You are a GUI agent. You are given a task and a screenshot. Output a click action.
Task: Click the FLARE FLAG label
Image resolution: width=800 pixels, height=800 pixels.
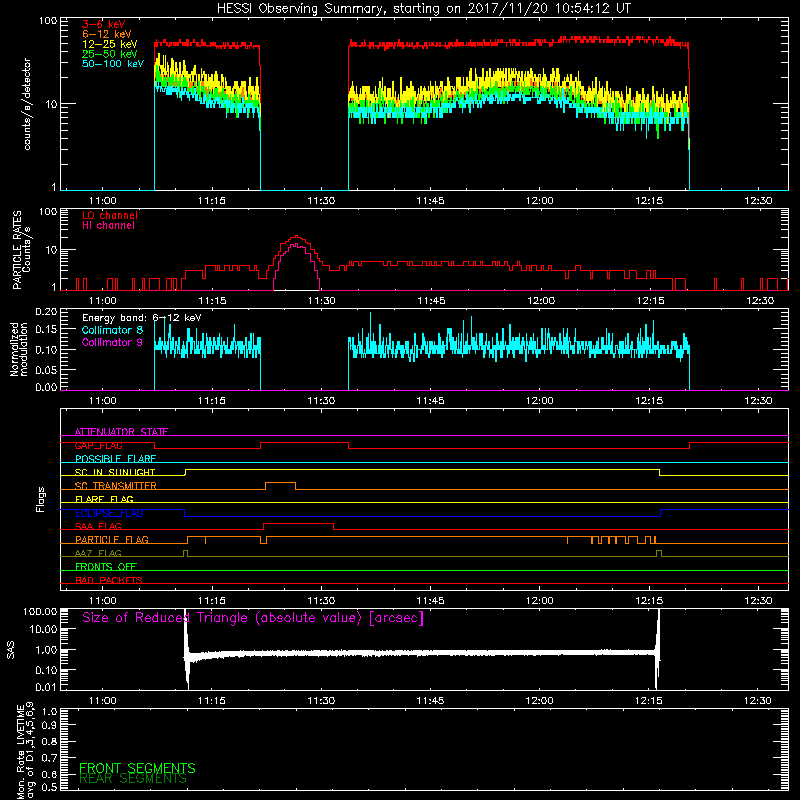coord(104,499)
